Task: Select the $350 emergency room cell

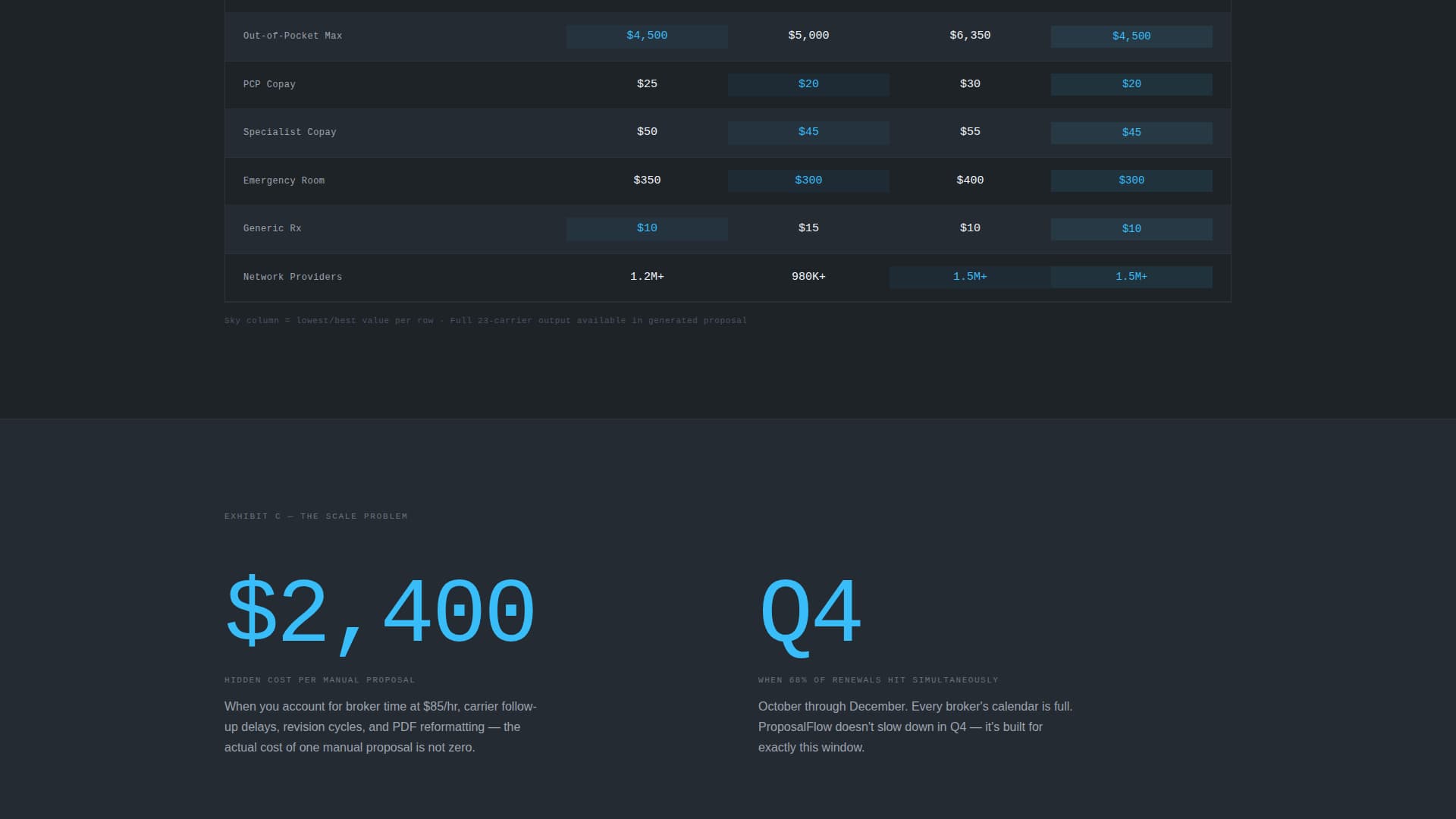Action: pos(647,180)
